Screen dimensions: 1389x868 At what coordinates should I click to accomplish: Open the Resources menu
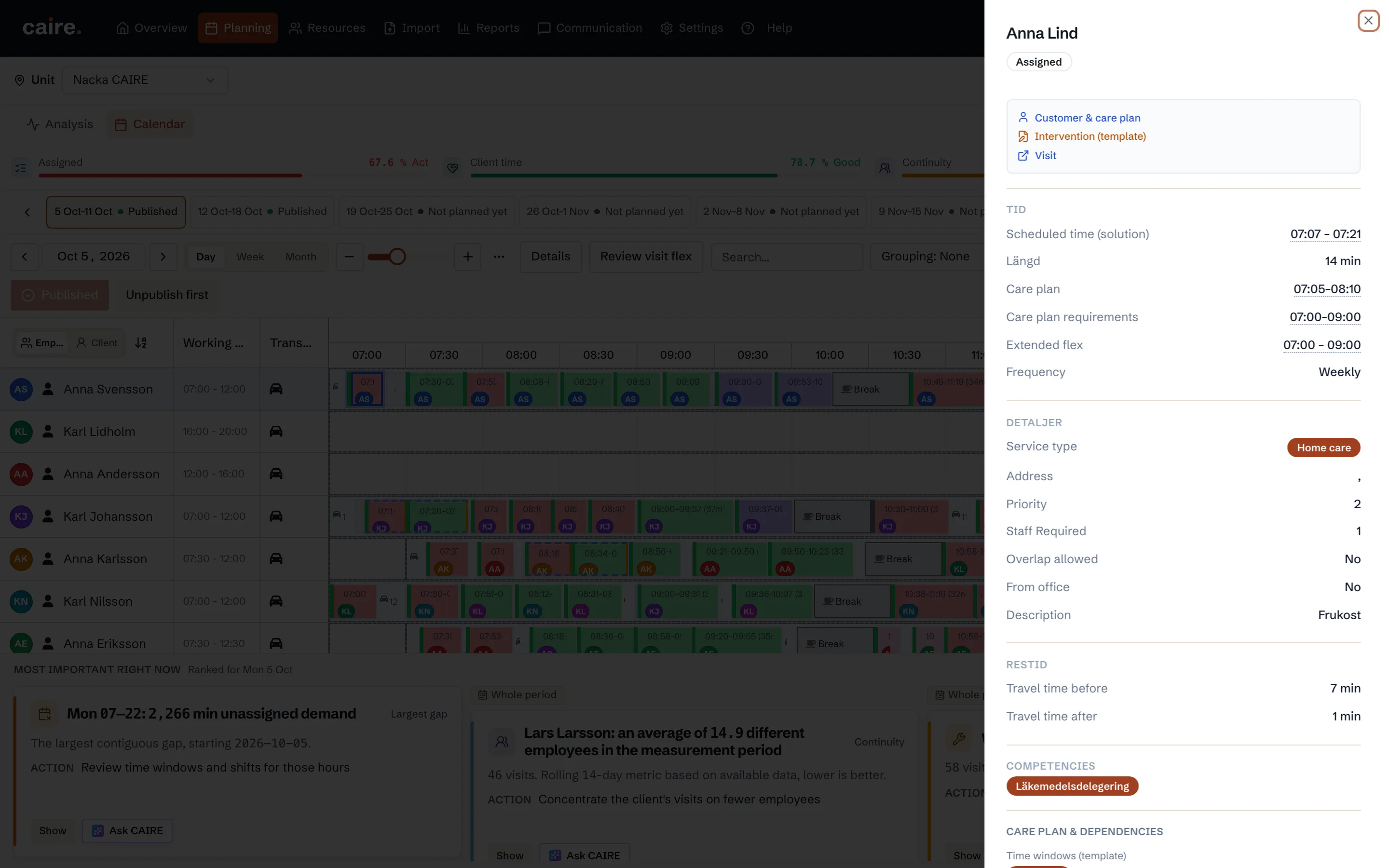click(327, 27)
